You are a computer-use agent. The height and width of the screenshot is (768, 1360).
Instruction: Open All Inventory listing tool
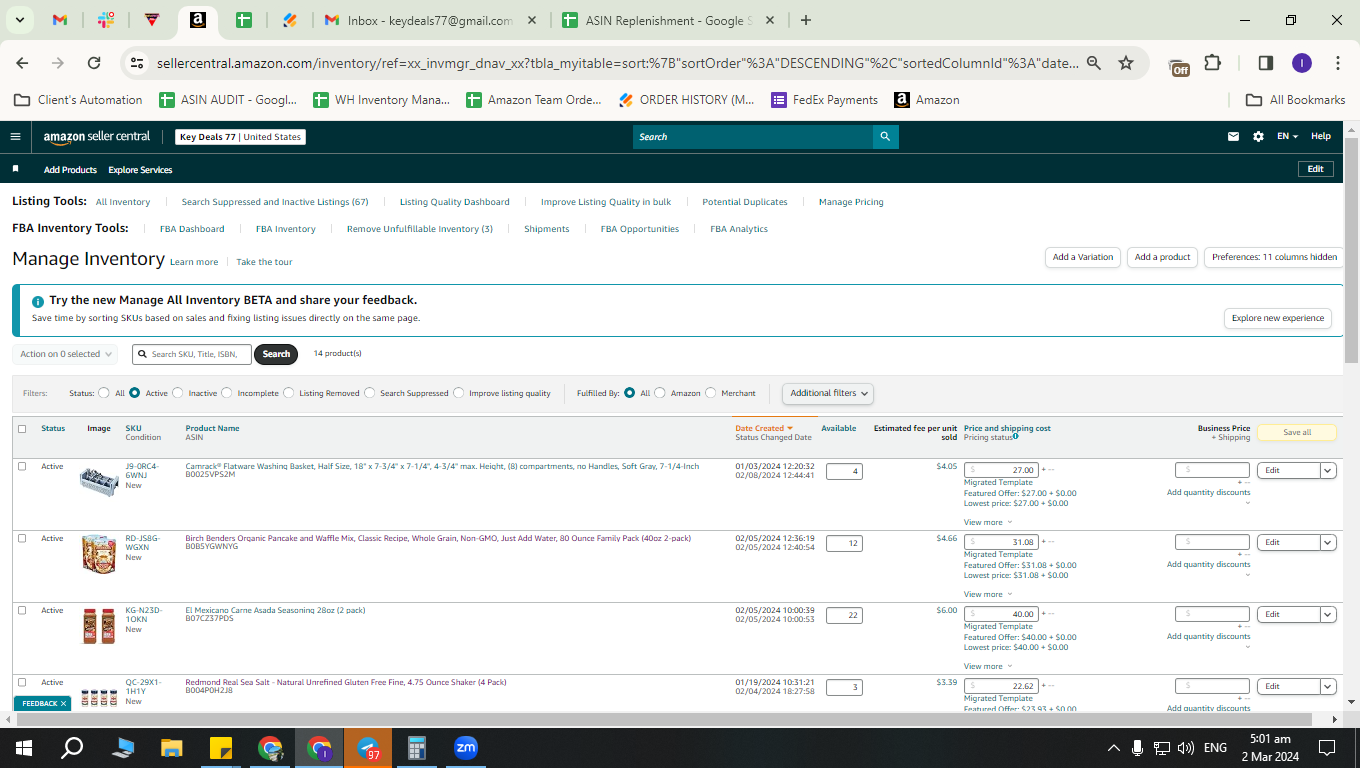click(x=123, y=202)
